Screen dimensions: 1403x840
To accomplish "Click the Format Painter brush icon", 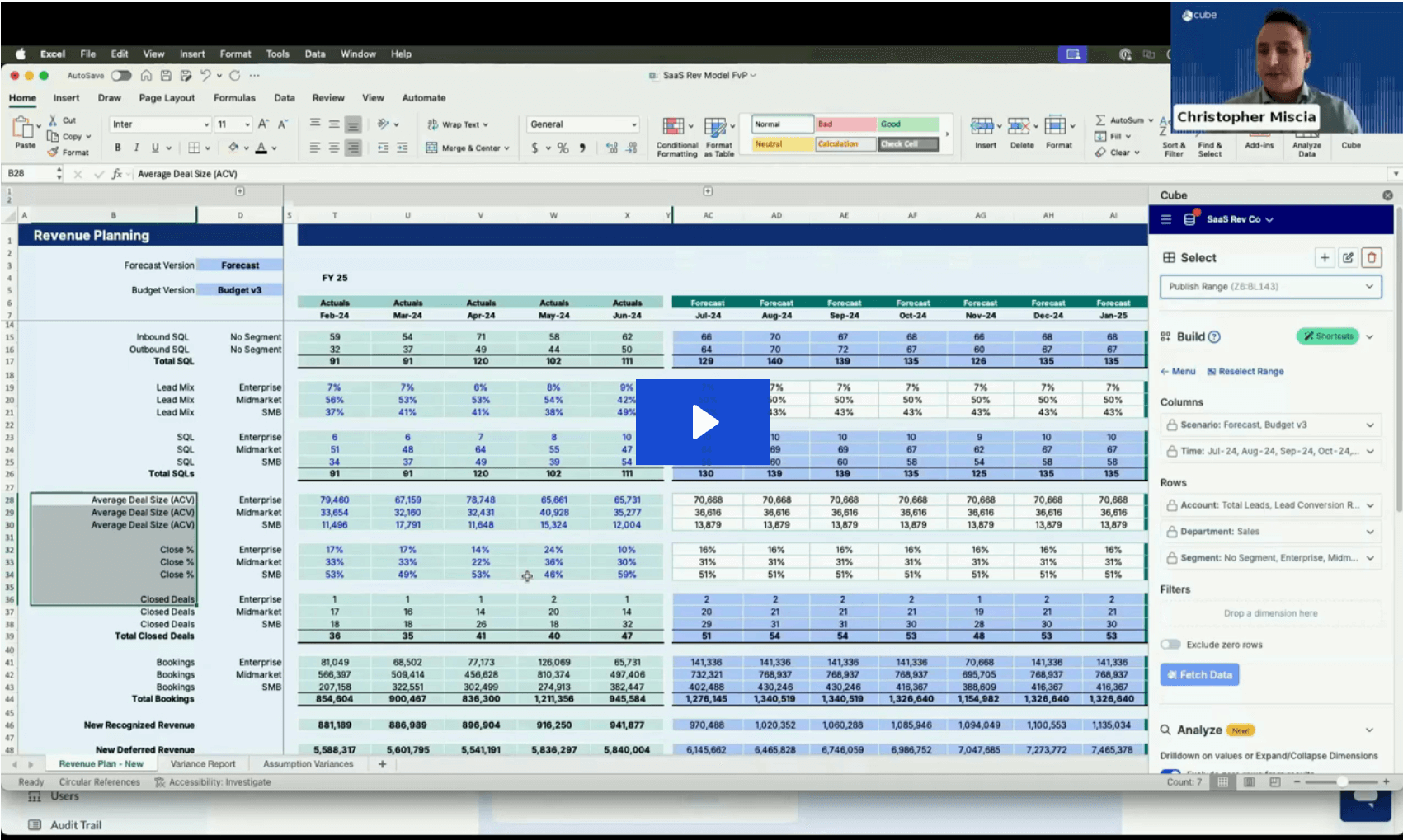I will pos(54,153).
